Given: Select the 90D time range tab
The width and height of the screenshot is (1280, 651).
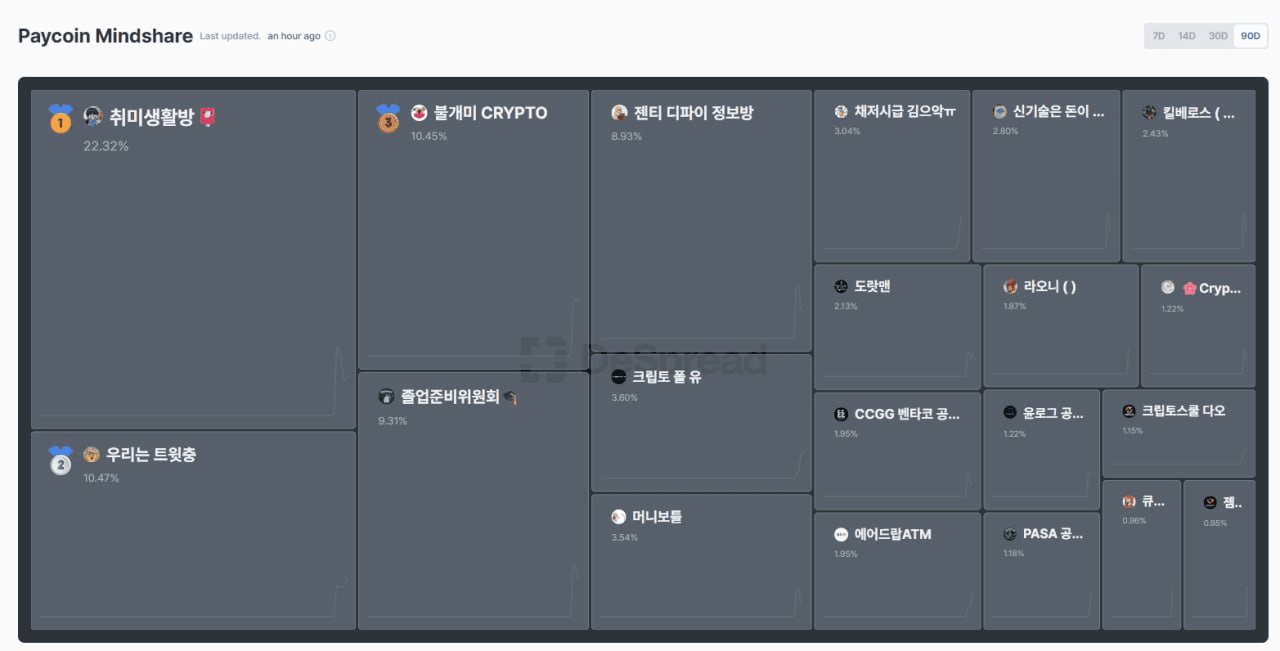Looking at the screenshot, I should [x=1250, y=36].
